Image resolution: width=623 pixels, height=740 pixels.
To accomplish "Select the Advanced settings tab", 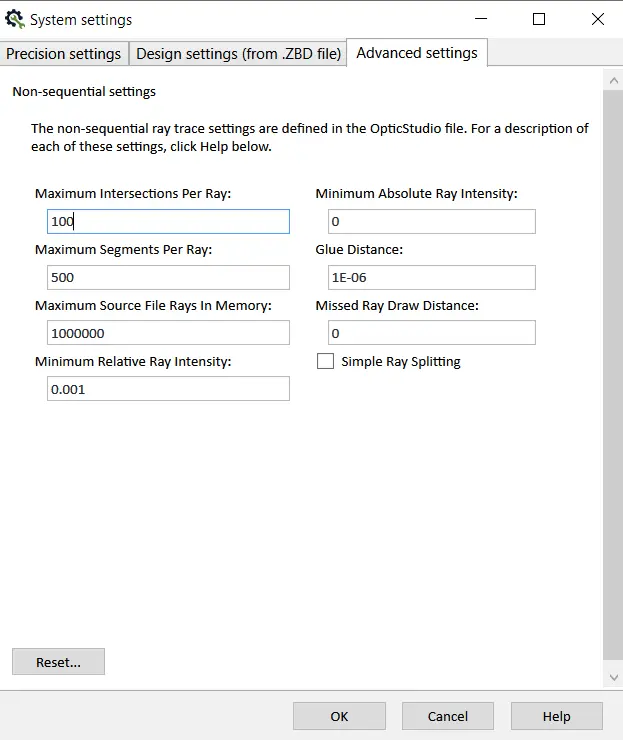I will tap(417, 52).
